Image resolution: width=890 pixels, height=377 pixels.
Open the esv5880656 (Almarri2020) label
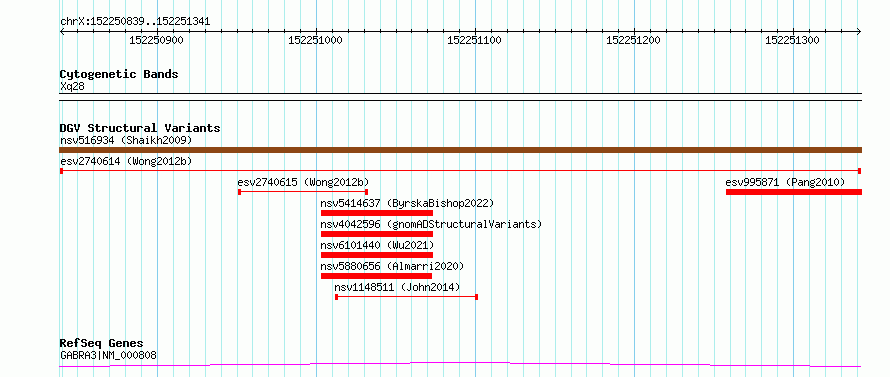(392, 266)
